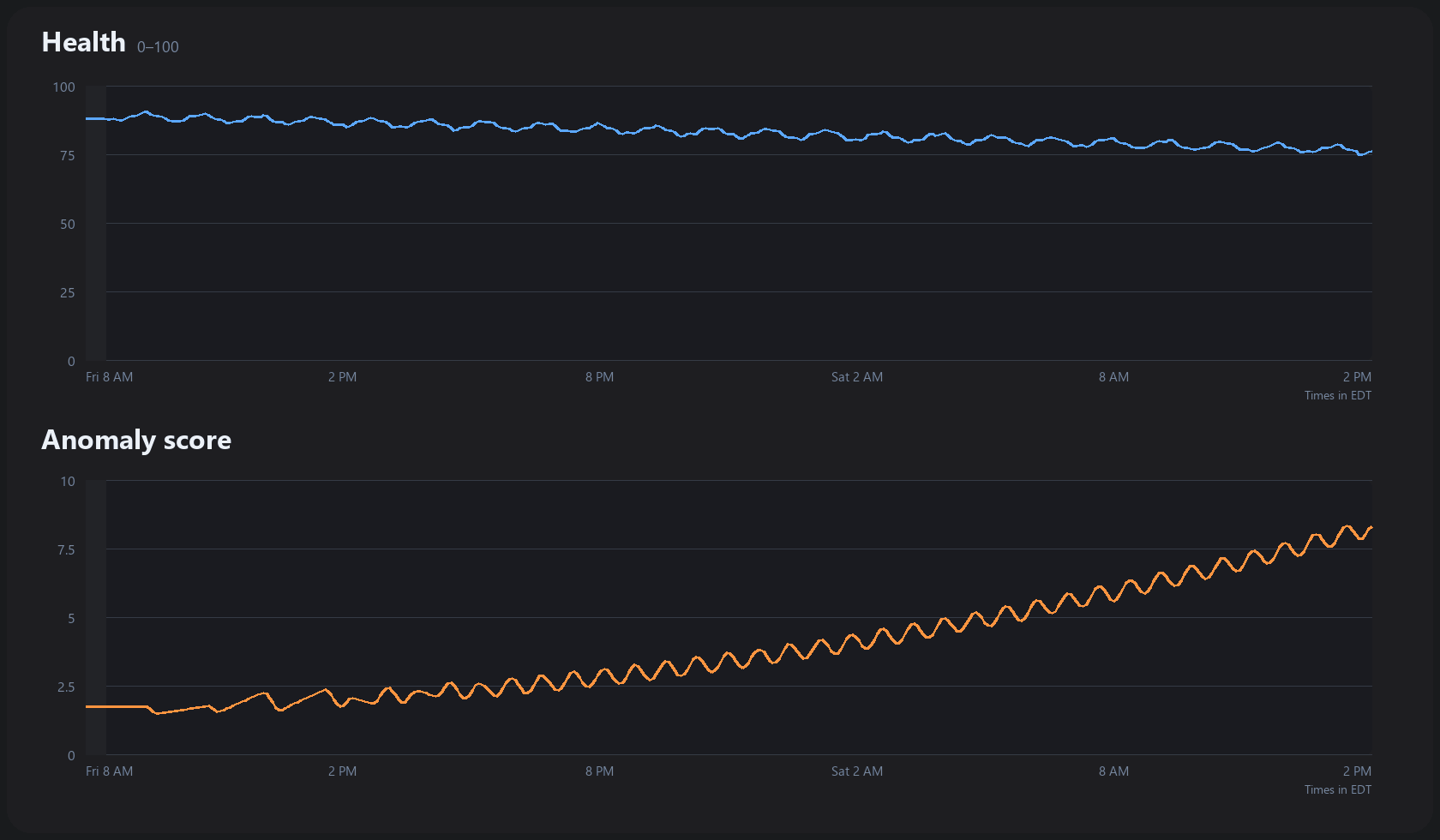This screenshot has width=1440, height=840.
Task: Click the 10 y-axis label on Anomaly chart
Action: point(68,481)
